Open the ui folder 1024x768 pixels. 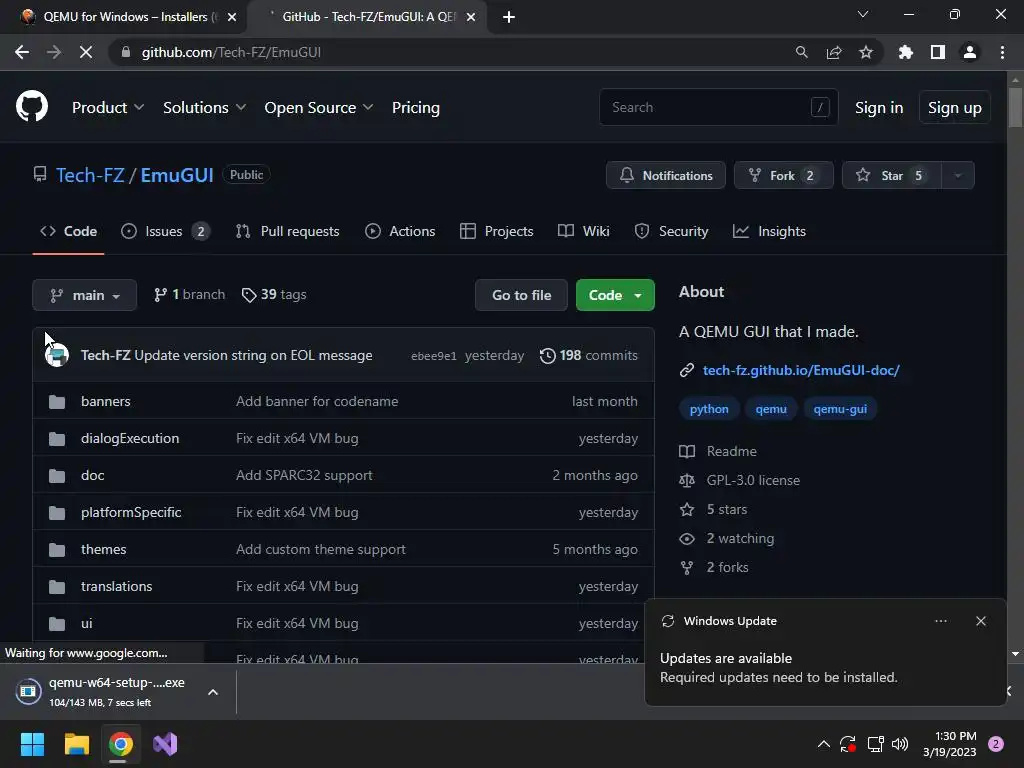click(87, 623)
